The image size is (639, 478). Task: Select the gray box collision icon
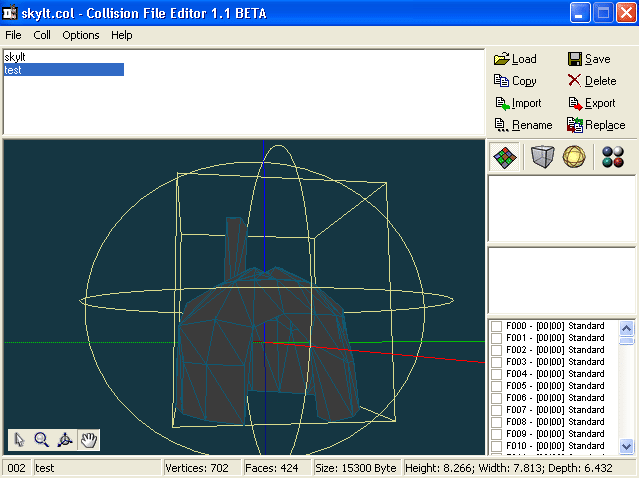pos(541,157)
